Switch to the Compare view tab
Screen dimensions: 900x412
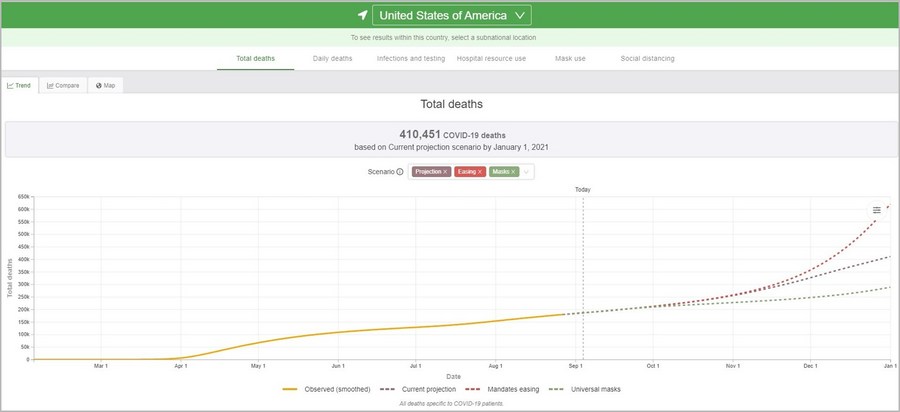pos(63,86)
